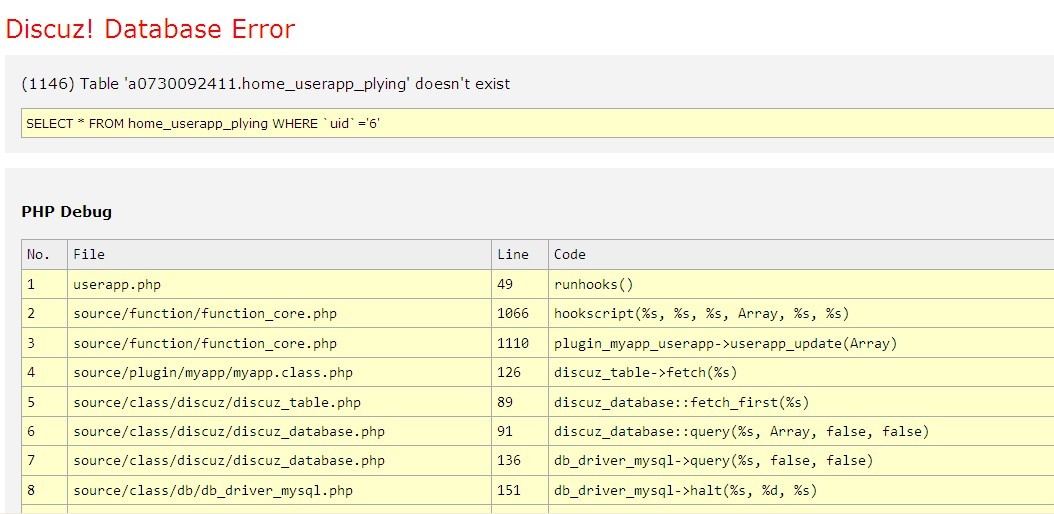The height and width of the screenshot is (514, 1054).
Task: Select source/plugin/myapp/myapp.class.php cell
Action: coord(280,372)
